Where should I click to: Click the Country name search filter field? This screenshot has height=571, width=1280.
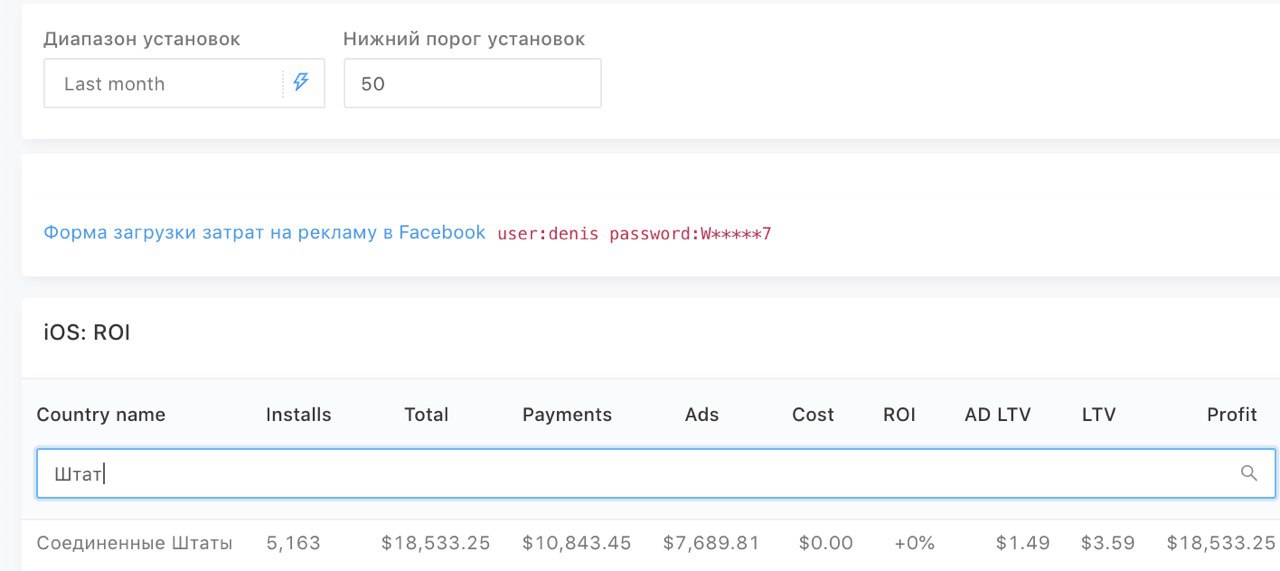coord(656,474)
